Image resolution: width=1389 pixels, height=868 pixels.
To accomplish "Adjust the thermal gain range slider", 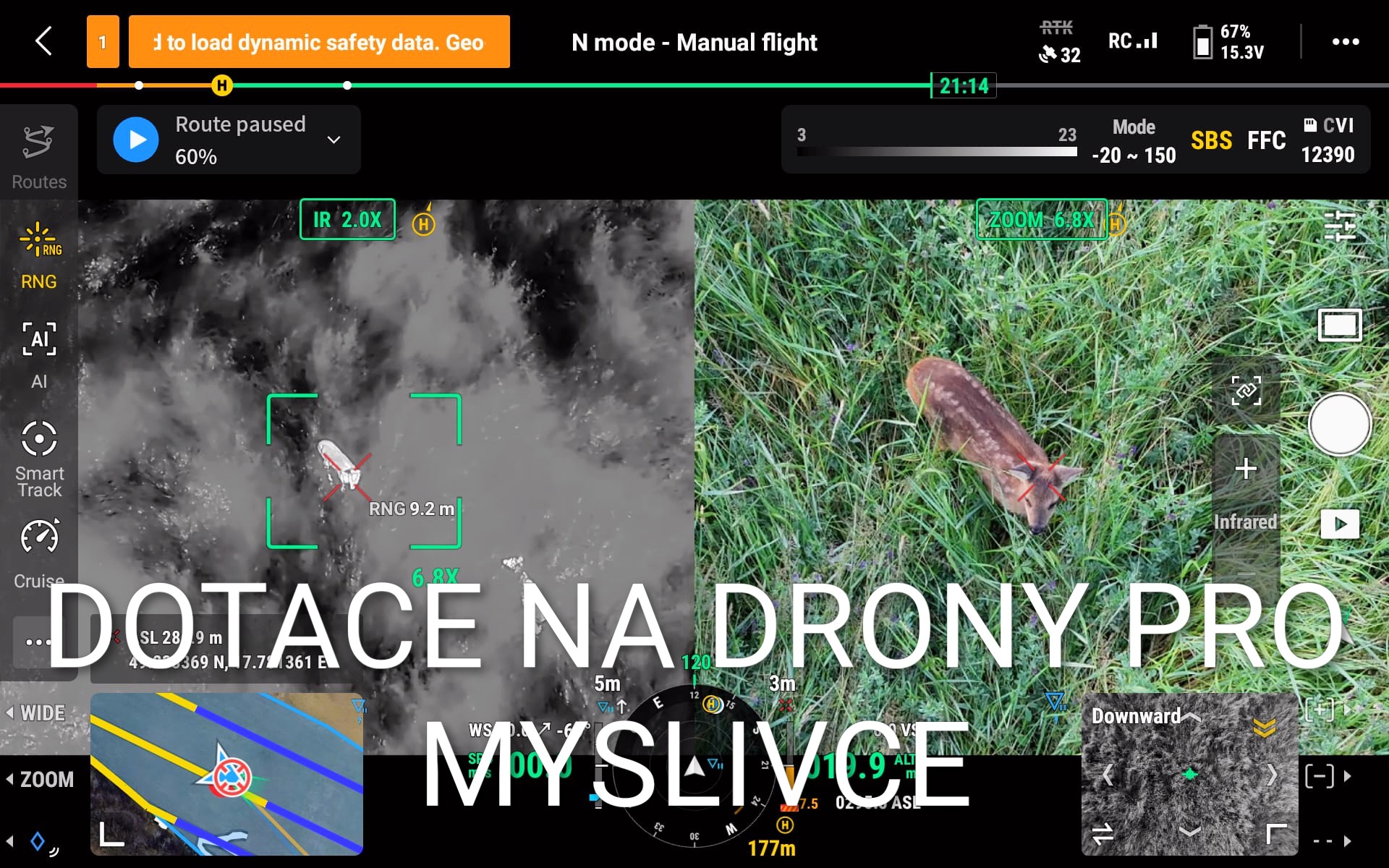I will (x=936, y=152).
